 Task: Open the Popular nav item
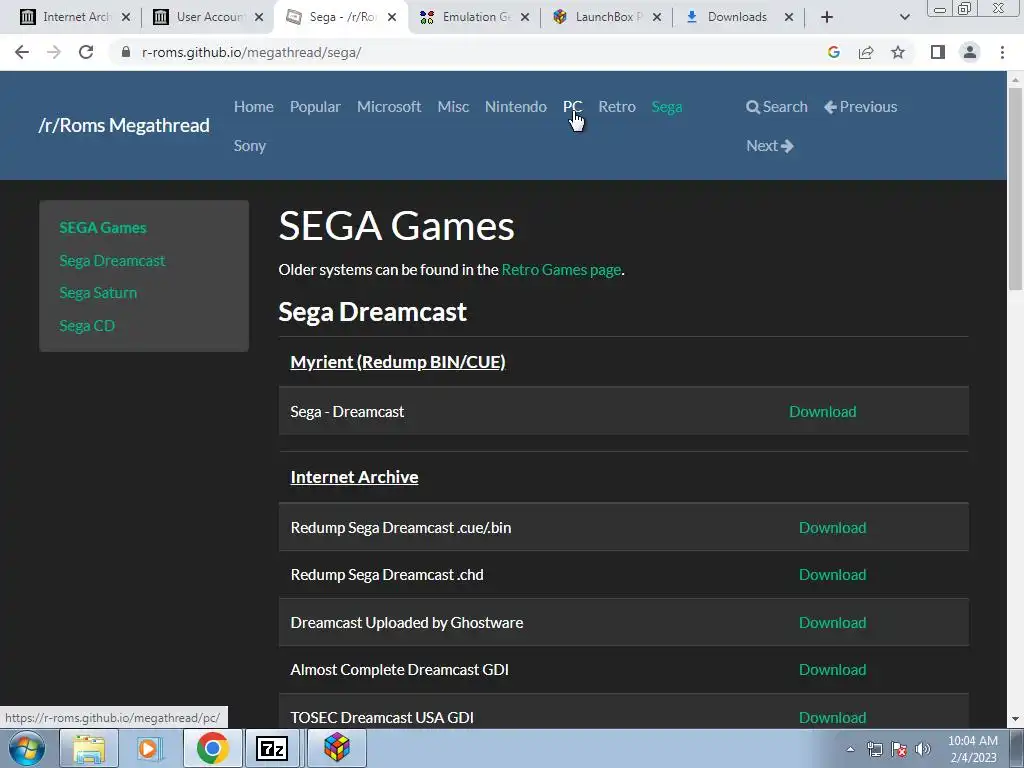[x=315, y=106]
